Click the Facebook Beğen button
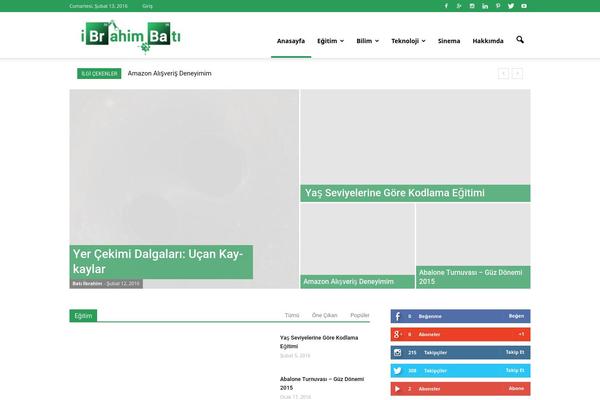 [516, 316]
